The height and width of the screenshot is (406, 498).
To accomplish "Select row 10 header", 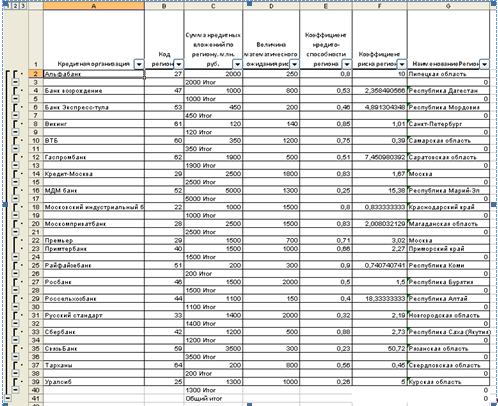I will pyautogui.click(x=36, y=140).
